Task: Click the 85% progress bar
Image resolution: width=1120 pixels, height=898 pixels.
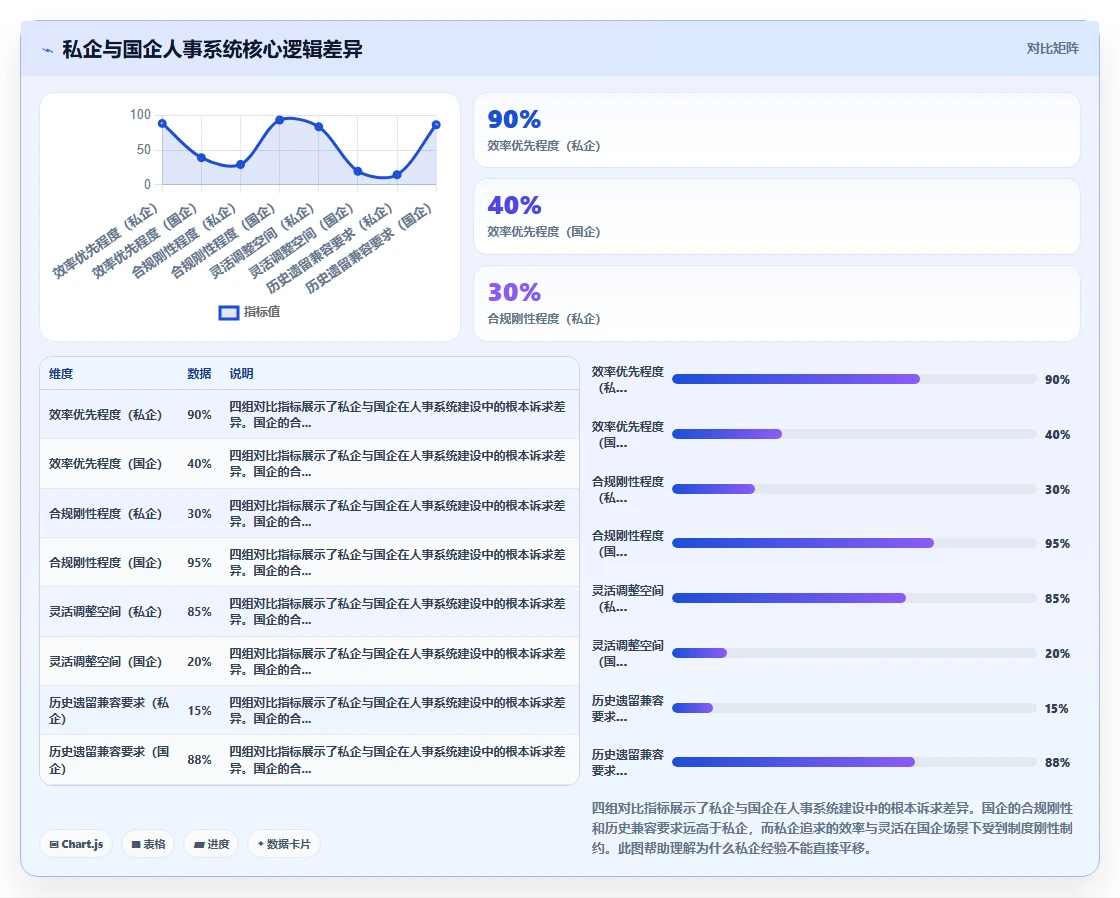Action: pyautogui.click(x=854, y=599)
